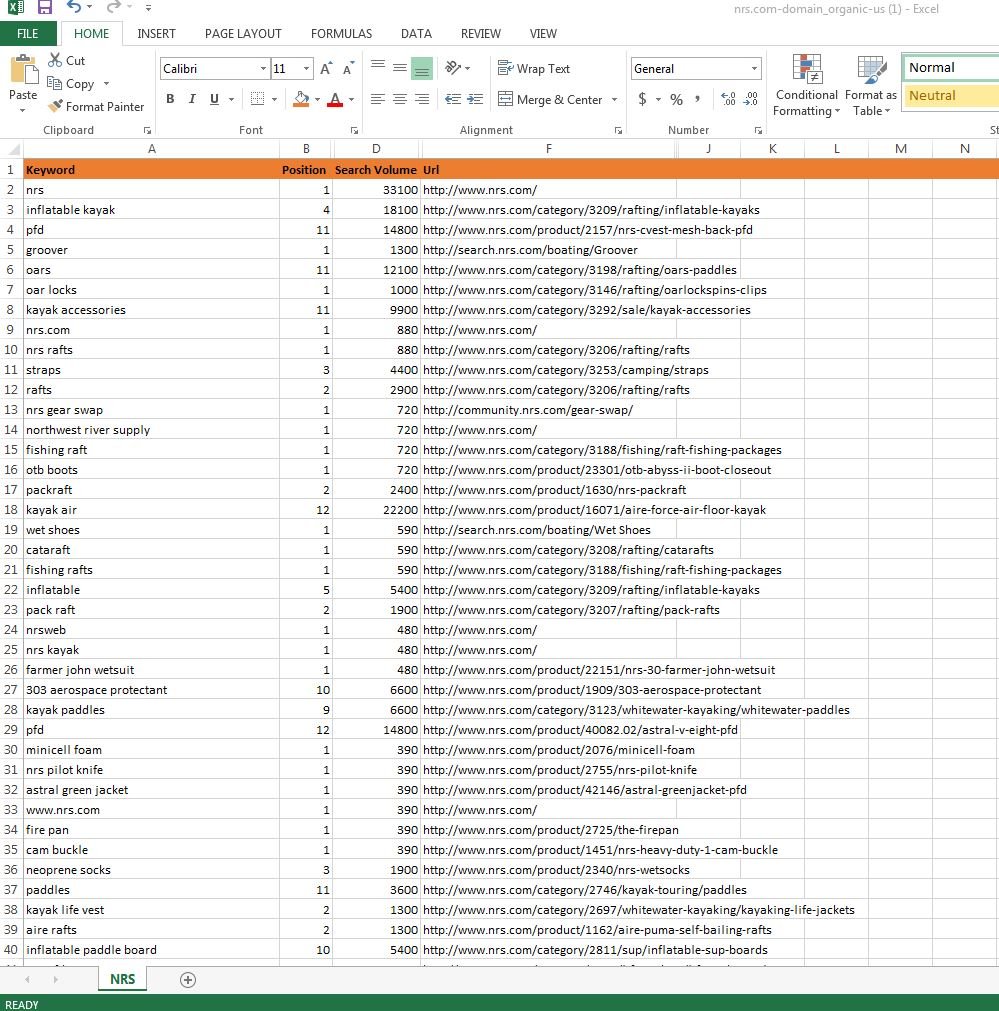
Task: Increase decimal places
Action: (x=729, y=99)
